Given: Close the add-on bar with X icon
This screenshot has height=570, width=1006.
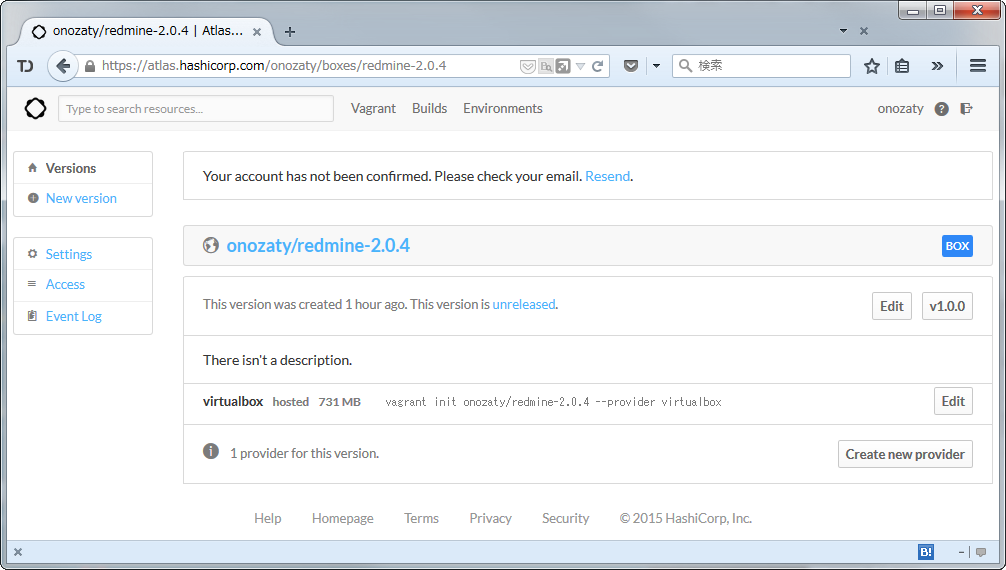Looking at the screenshot, I should [18, 552].
